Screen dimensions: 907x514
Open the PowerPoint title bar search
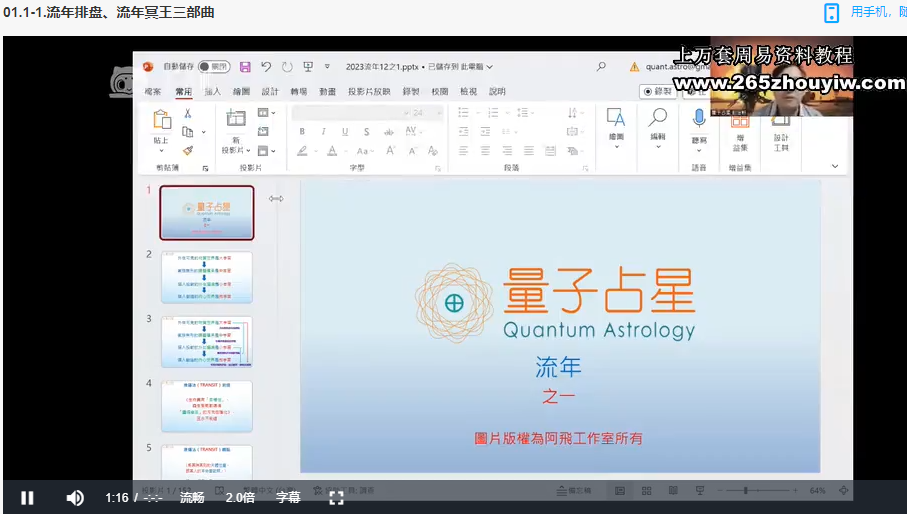pos(602,66)
